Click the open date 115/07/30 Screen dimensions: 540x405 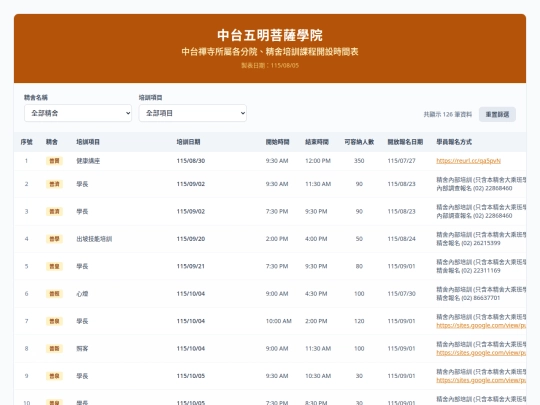coord(402,294)
